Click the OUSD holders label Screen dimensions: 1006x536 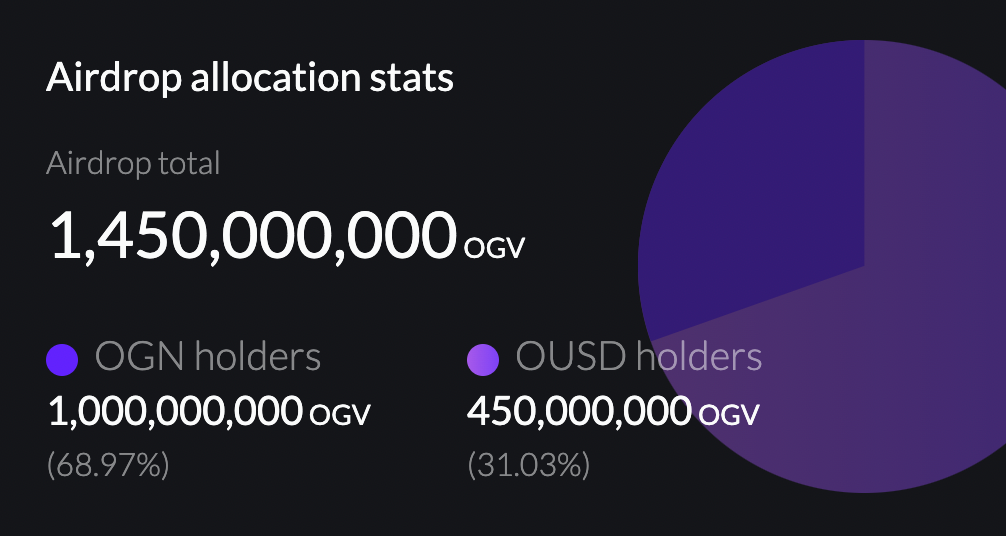639,356
